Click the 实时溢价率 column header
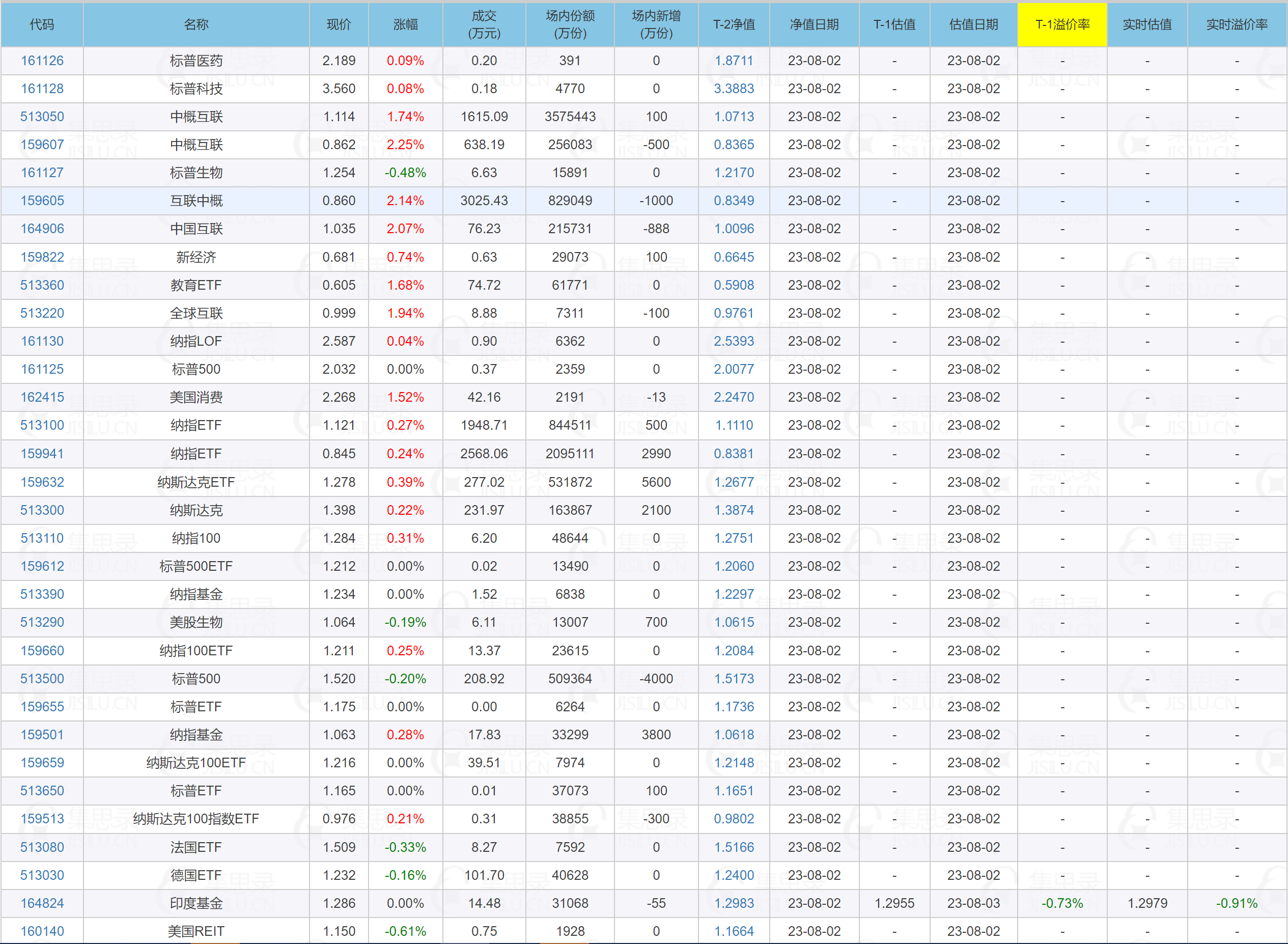This screenshot has width=1288, height=944. (x=1237, y=24)
